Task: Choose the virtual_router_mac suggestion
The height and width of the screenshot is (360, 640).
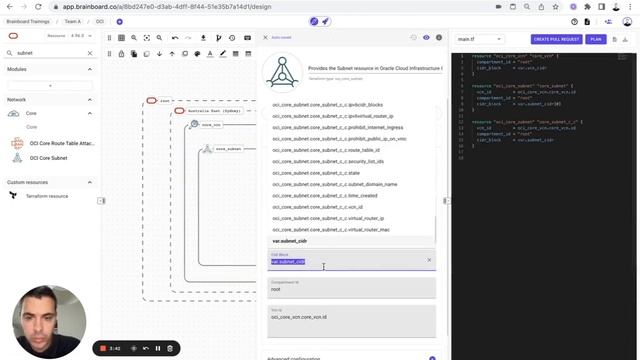Action: pos(351,230)
